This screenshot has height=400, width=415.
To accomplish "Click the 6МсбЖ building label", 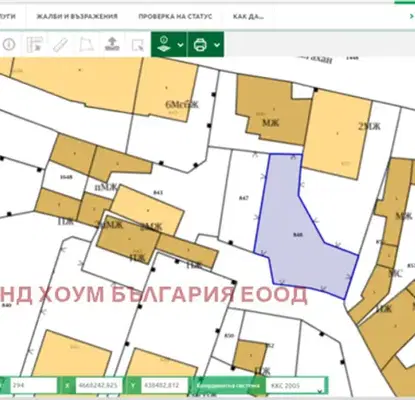I will click(x=182, y=104).
